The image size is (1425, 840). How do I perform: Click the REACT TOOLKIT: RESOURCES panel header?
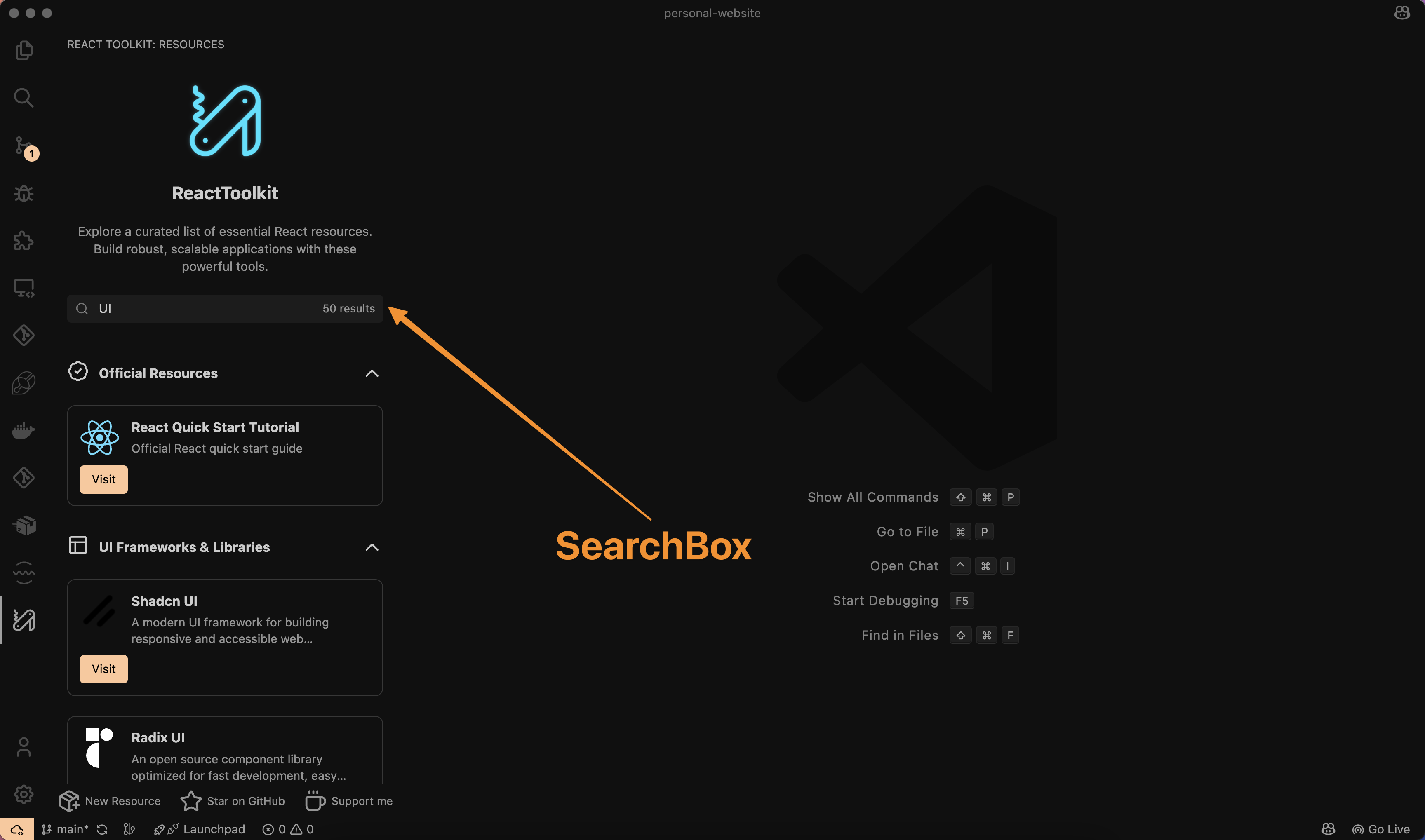(146, 44)
